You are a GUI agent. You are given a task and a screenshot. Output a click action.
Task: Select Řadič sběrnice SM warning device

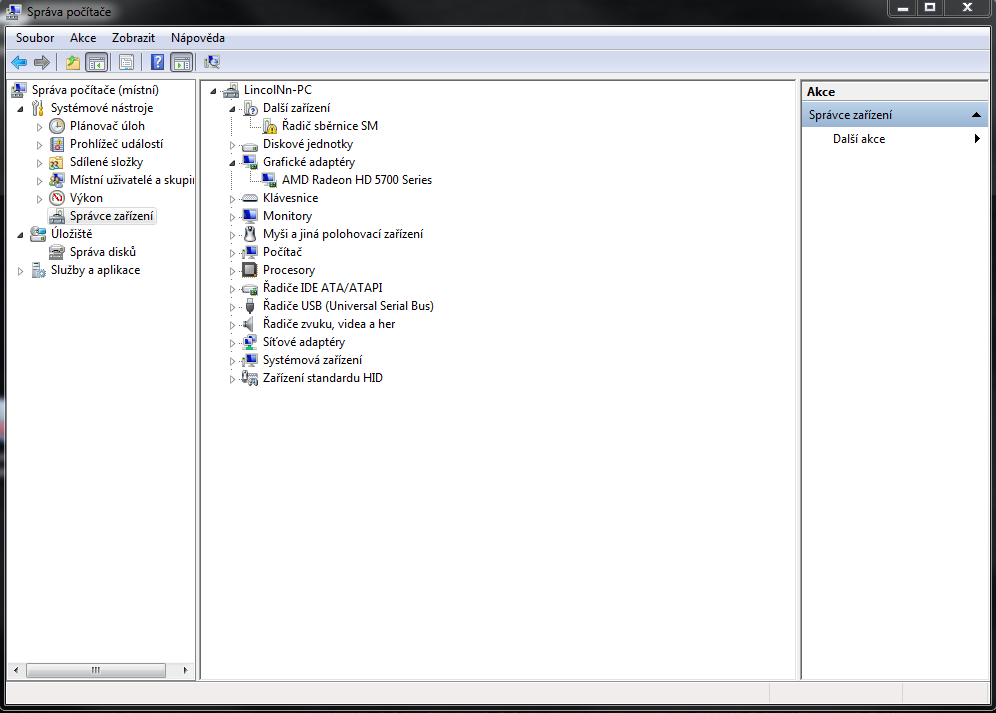coord(329,126)
